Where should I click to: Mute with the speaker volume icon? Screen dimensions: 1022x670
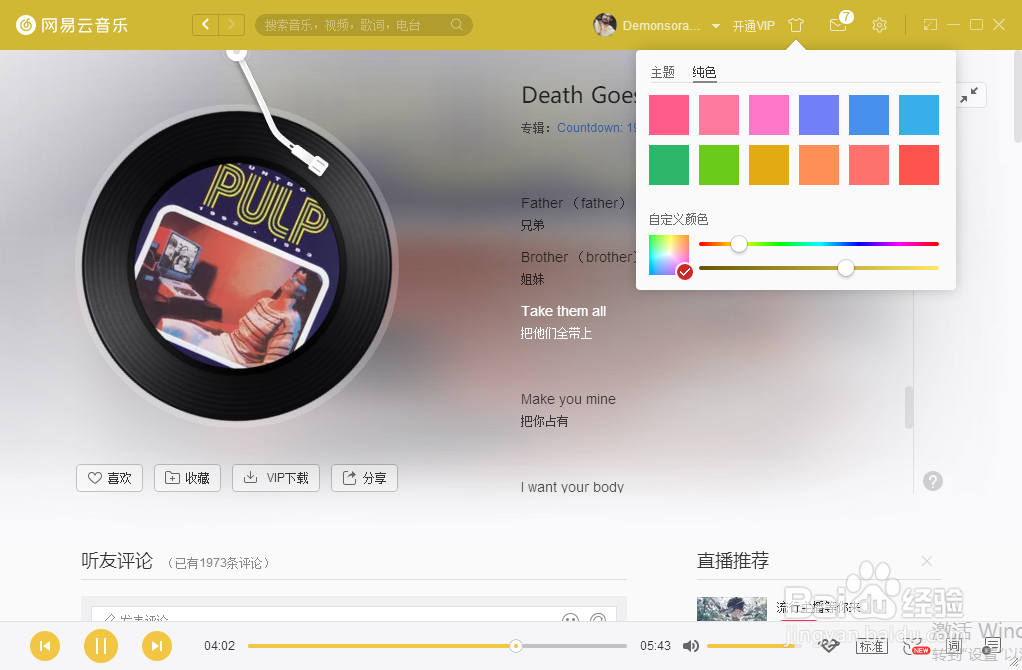click(691, 646)
